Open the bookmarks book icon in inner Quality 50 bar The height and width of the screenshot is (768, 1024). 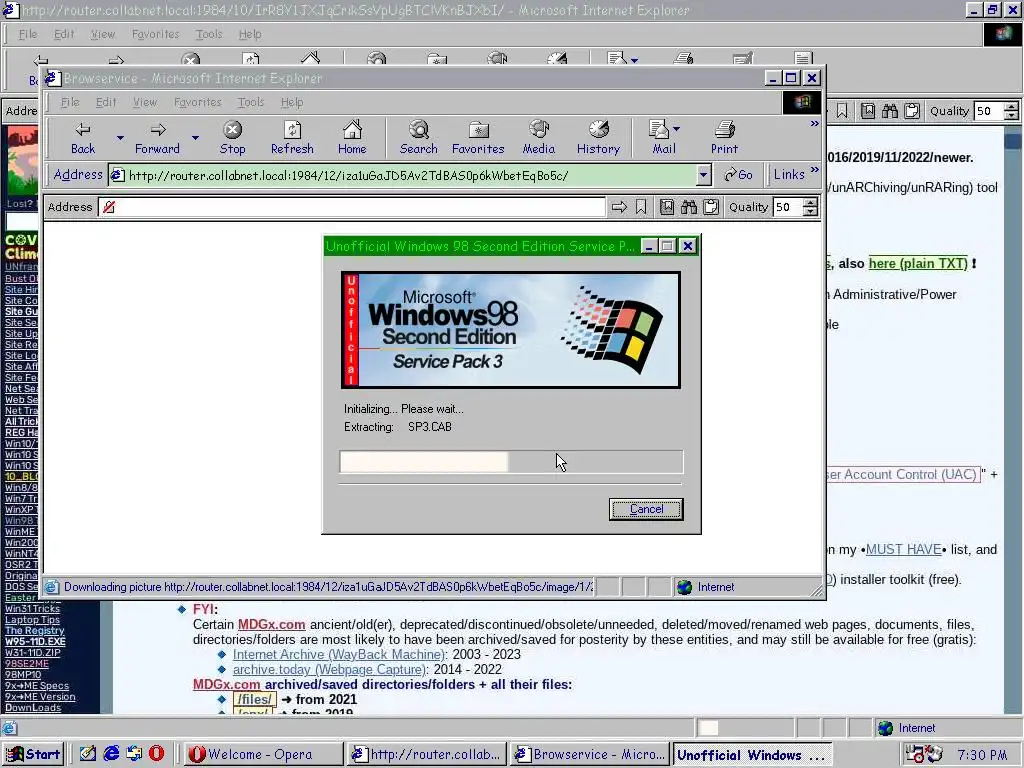[x=666, y=207]
